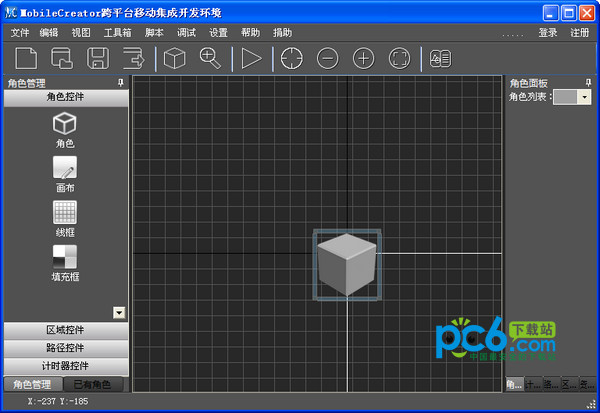Open the 设置 menu
This screenshot has height=413, width=600.
pos(218,33)
